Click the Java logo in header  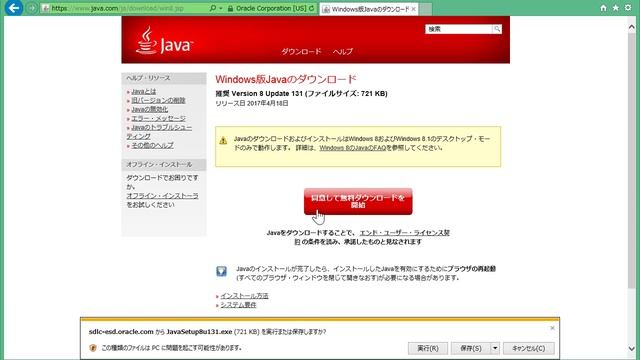tap(164, 41)
